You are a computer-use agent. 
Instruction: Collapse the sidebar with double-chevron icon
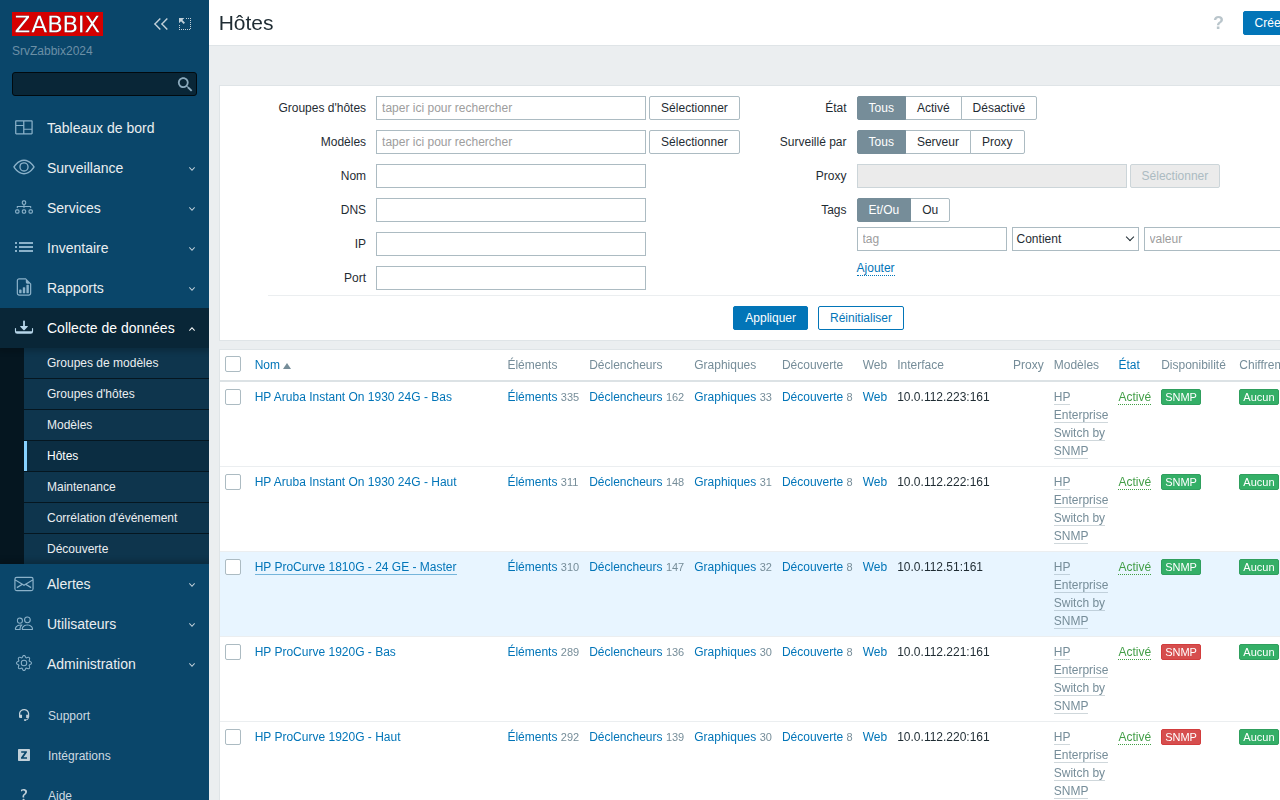(x=161, y=24)
